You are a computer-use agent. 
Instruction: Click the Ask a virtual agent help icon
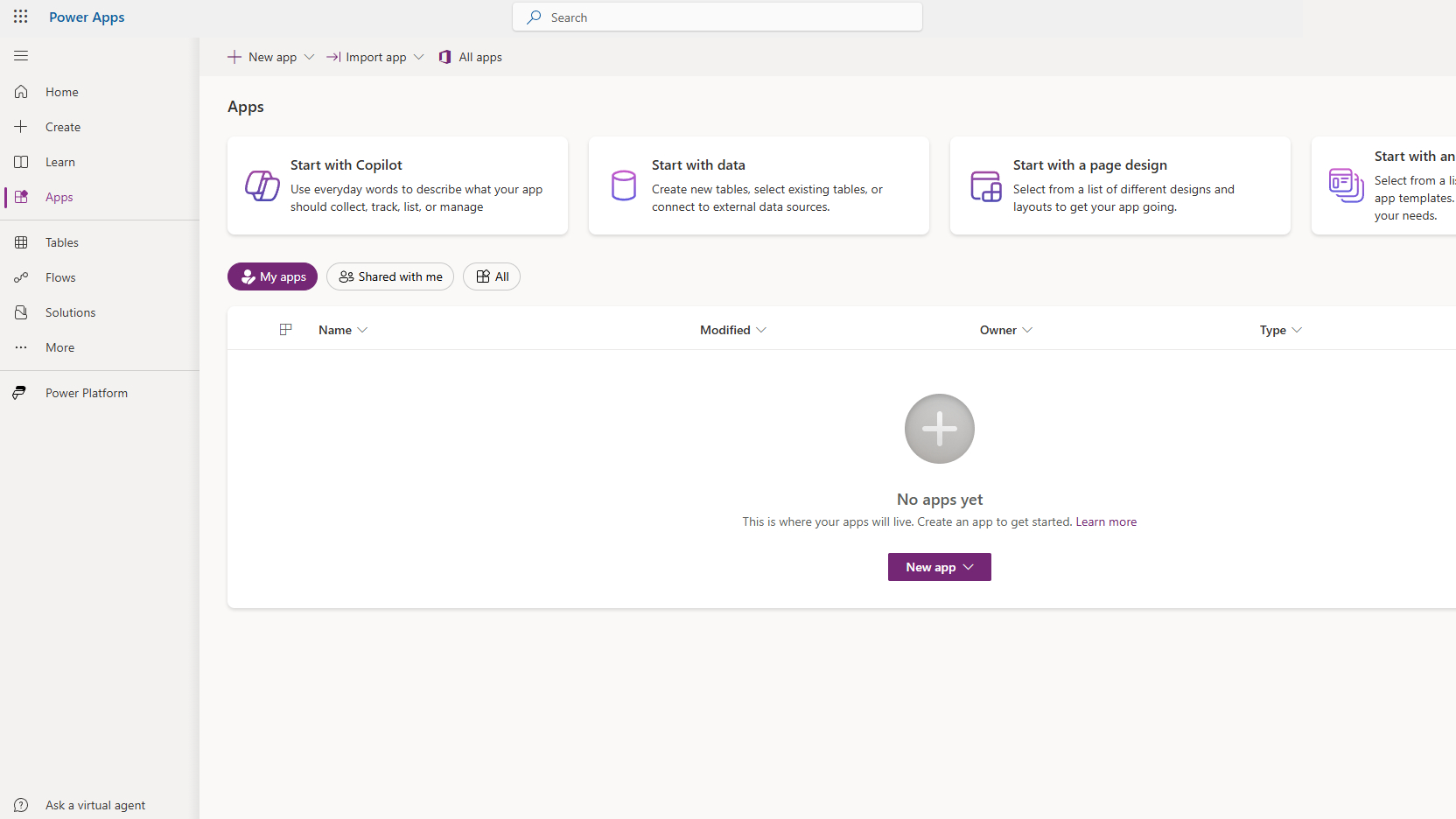[x=21, y=805]
